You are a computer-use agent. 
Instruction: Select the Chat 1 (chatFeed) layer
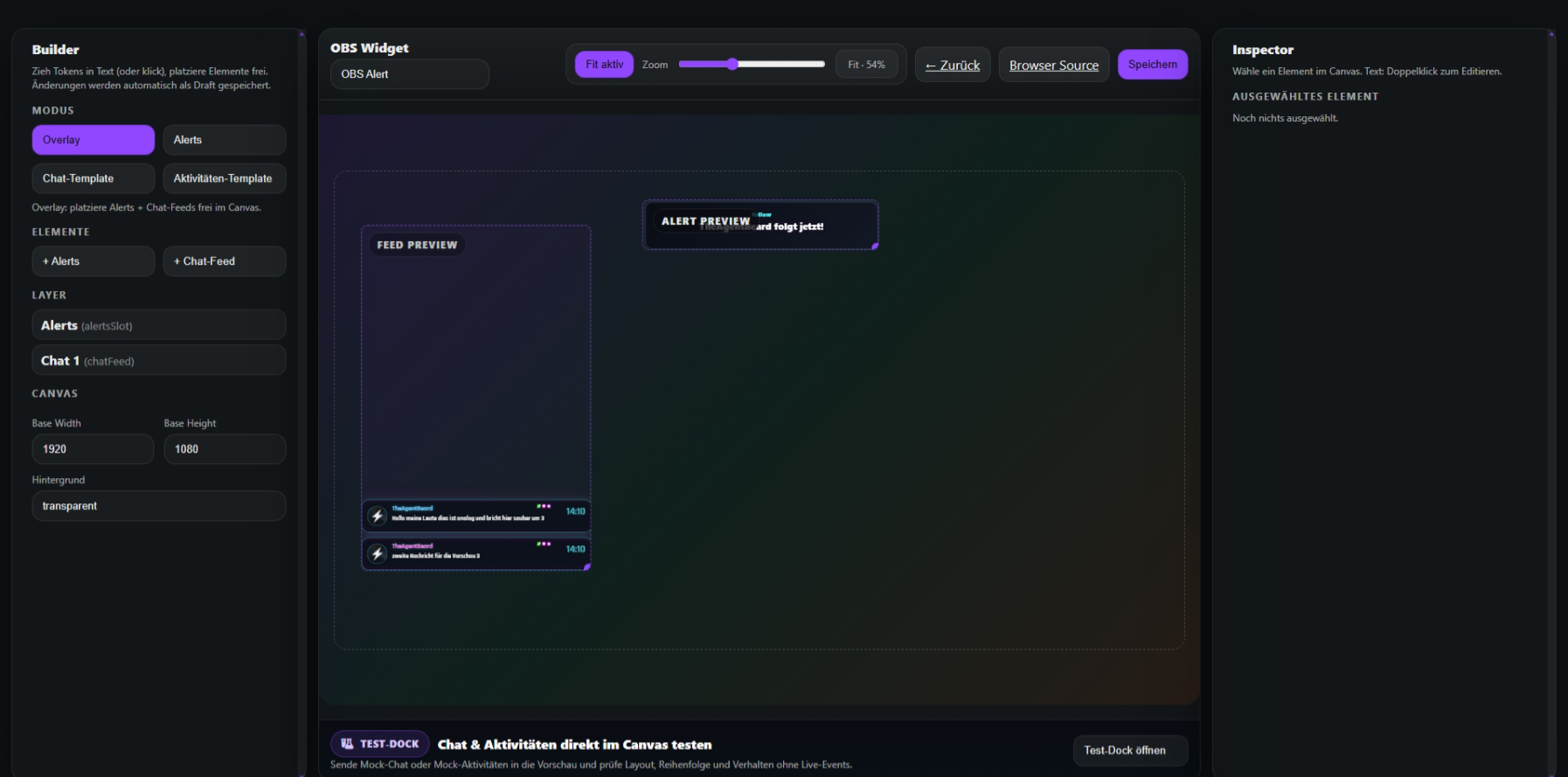(x=159, y=360)
